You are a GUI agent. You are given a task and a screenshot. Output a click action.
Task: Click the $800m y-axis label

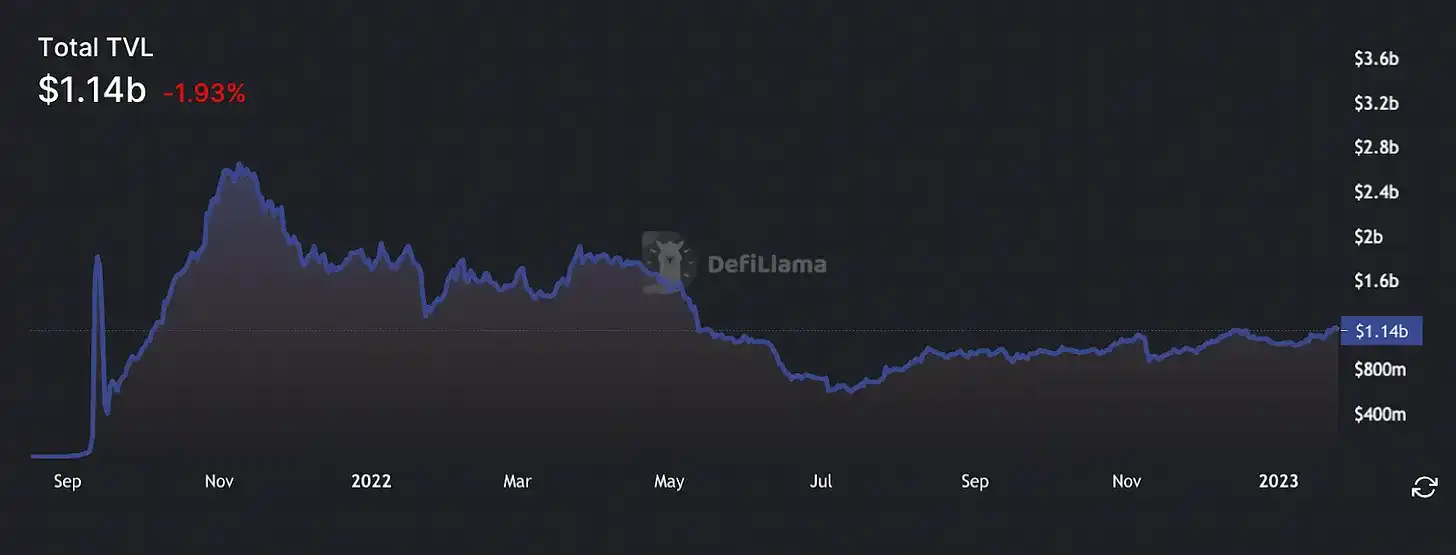tap(1380, 370)
